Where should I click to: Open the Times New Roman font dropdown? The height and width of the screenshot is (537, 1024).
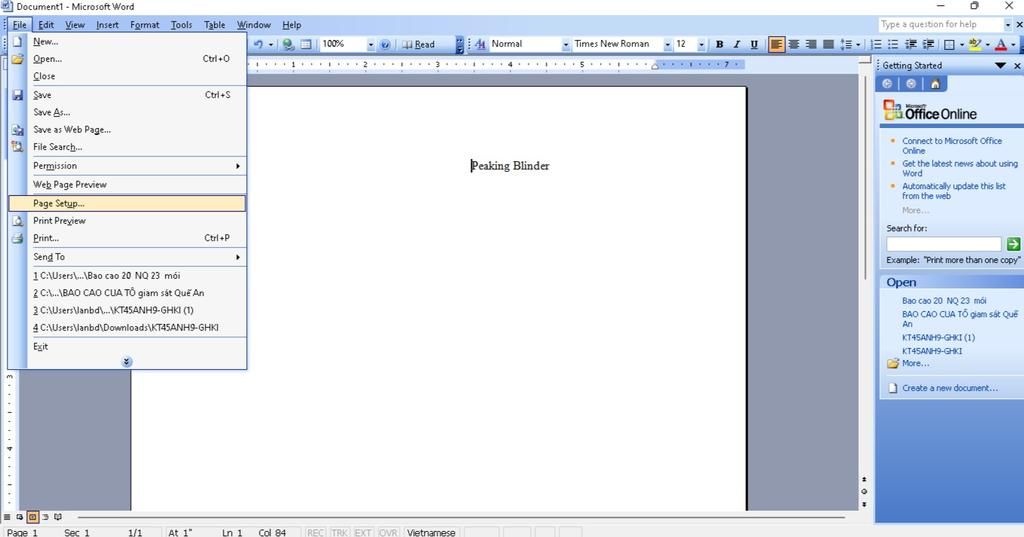(x=667, y=44)
